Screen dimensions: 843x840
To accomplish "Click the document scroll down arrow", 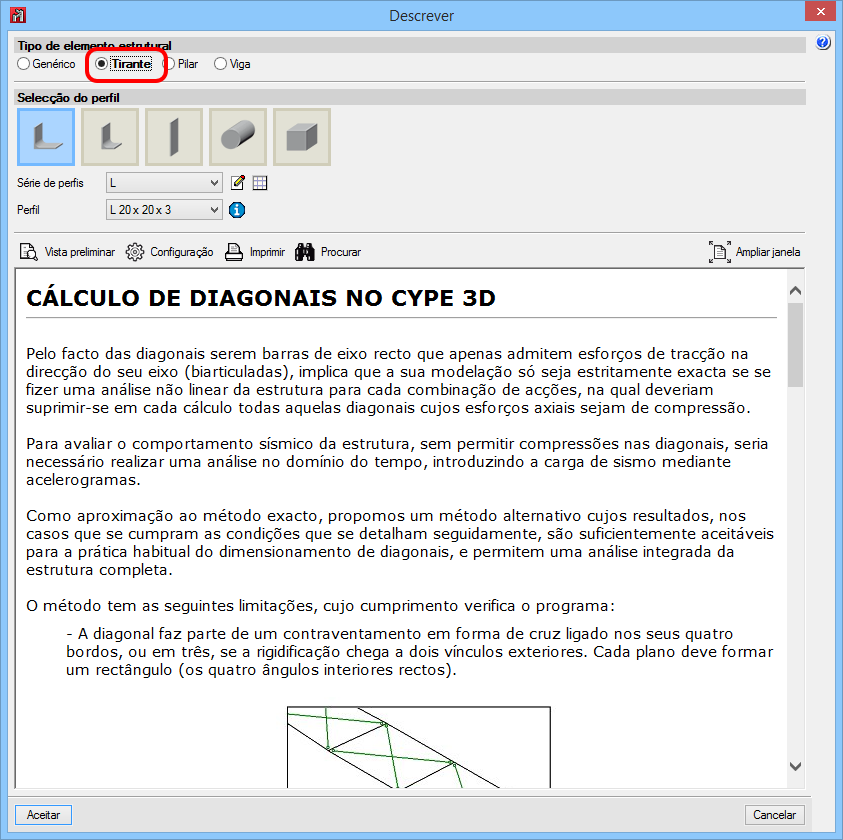I will coord(795,766).
